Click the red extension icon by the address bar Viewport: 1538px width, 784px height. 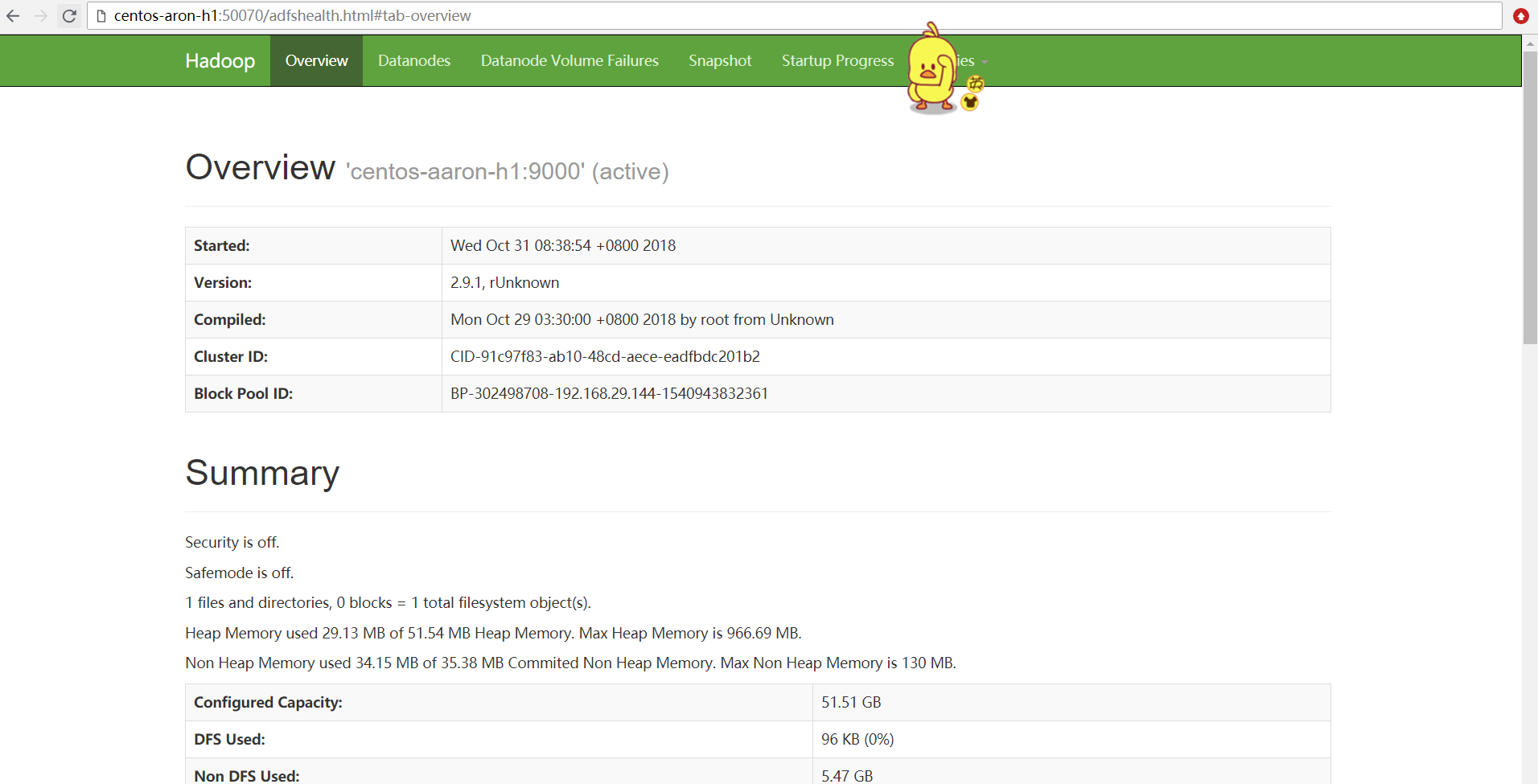(x=1520, y=16)
